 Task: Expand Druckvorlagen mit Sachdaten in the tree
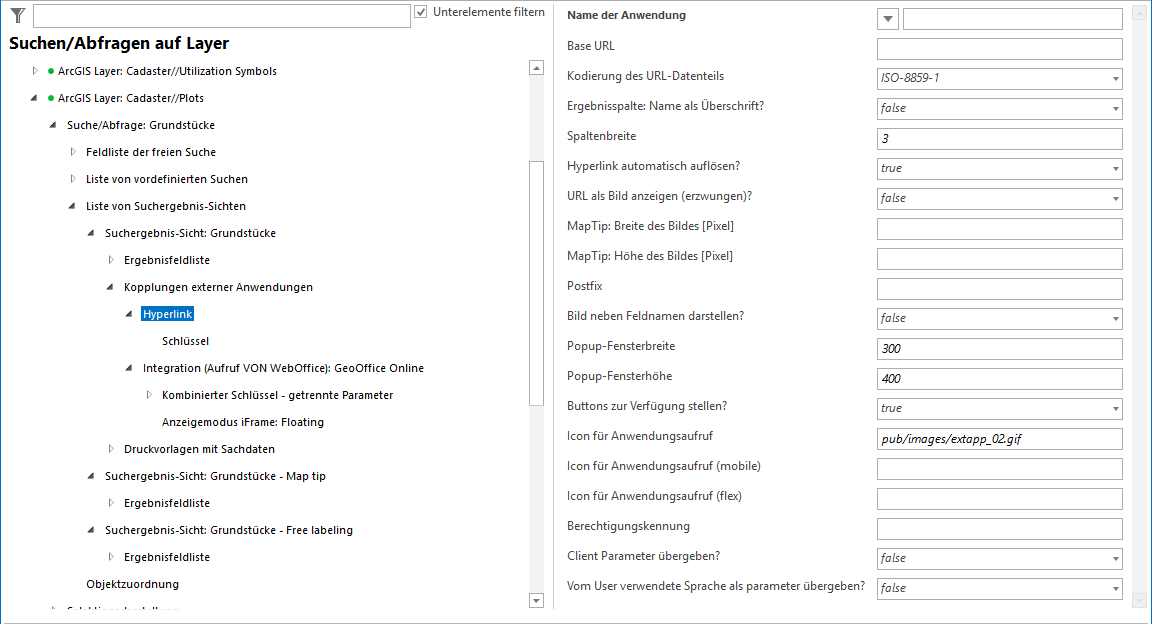[110, 448]
